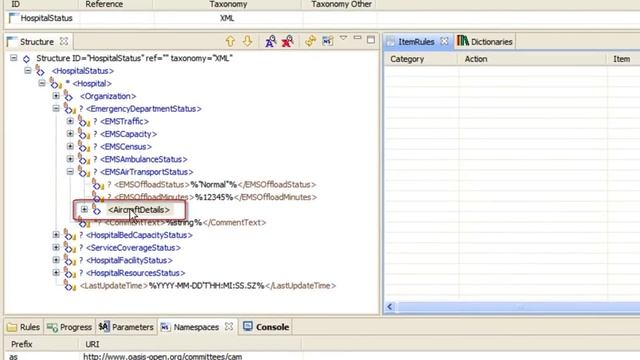640x360 pixels.
Task: Collapse the EMSAirTransportStatus node
Action: coord(70,172)
